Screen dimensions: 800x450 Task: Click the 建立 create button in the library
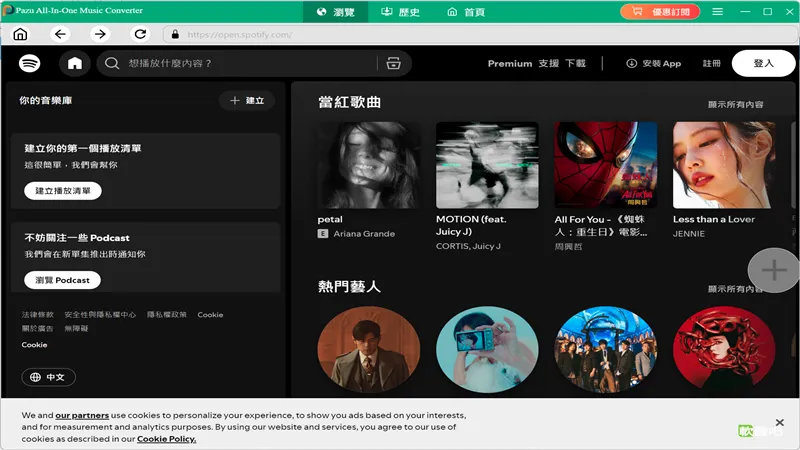(247, 101)
